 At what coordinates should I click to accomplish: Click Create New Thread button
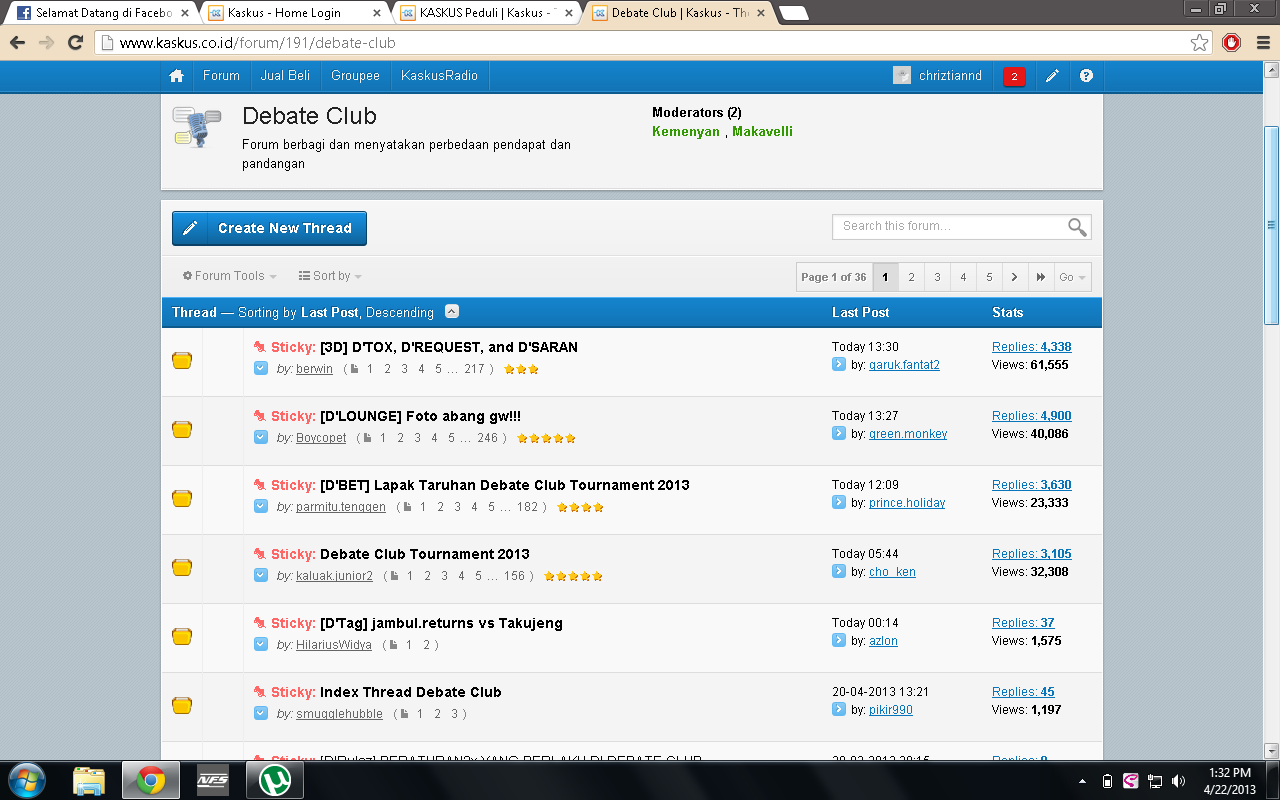(269, 228)
